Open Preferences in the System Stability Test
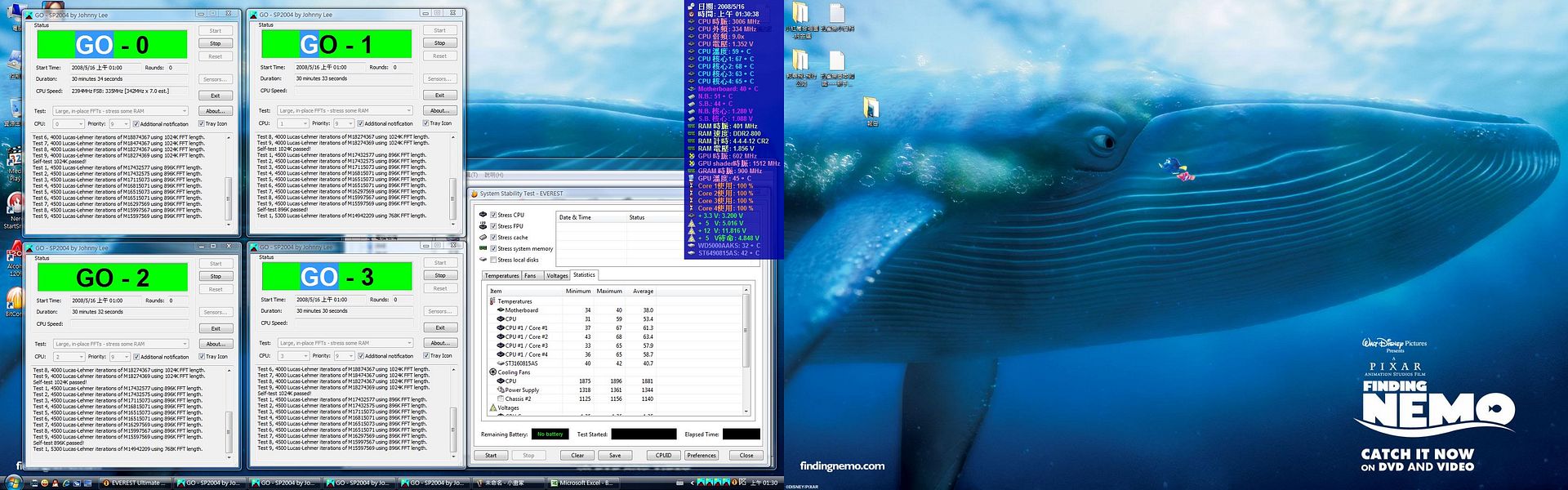The width and height of the screenshot is (1568, 490). tap(702, 456)
